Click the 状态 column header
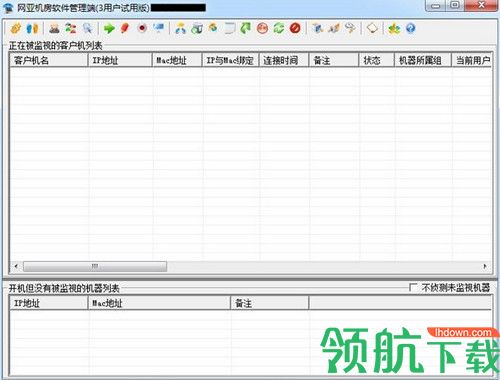Viewport: 500px width, 380px height. pos(377,60)
